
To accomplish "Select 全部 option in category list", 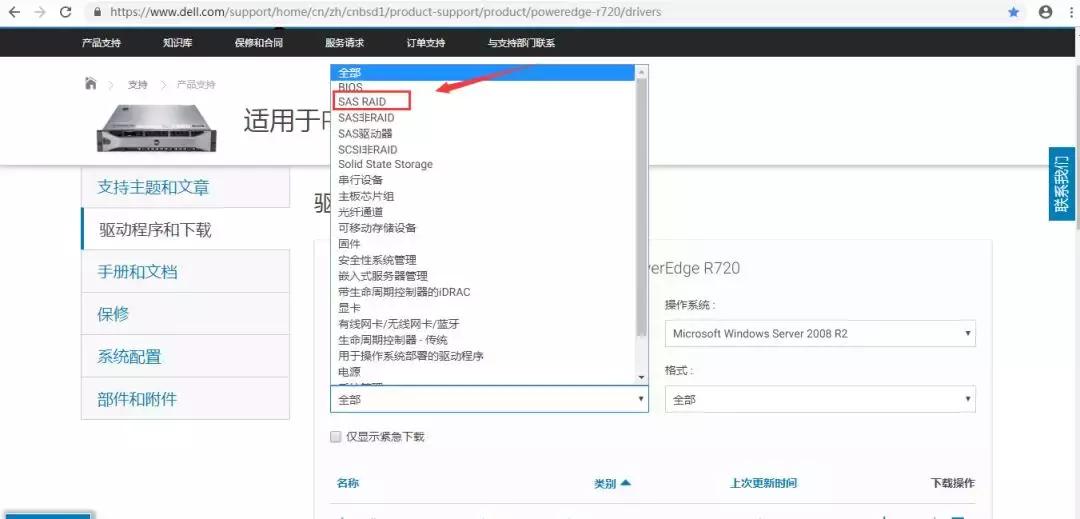I will click(x=482, y=72).
